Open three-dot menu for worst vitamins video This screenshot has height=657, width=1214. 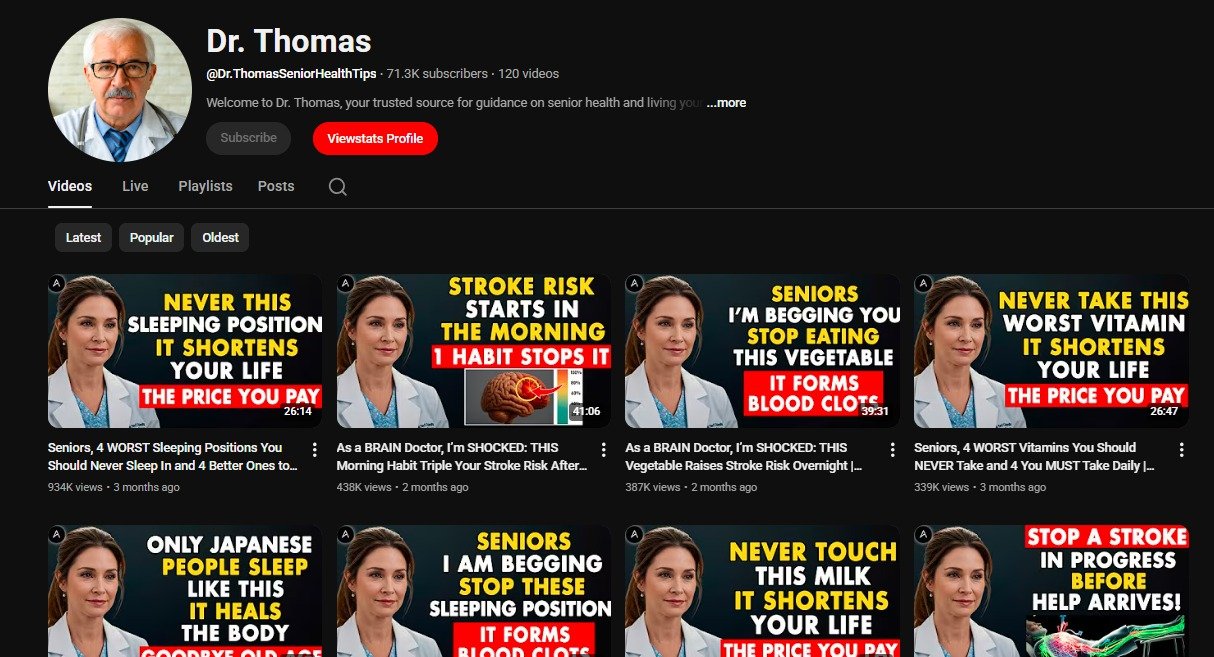(x=1181, y=450)
